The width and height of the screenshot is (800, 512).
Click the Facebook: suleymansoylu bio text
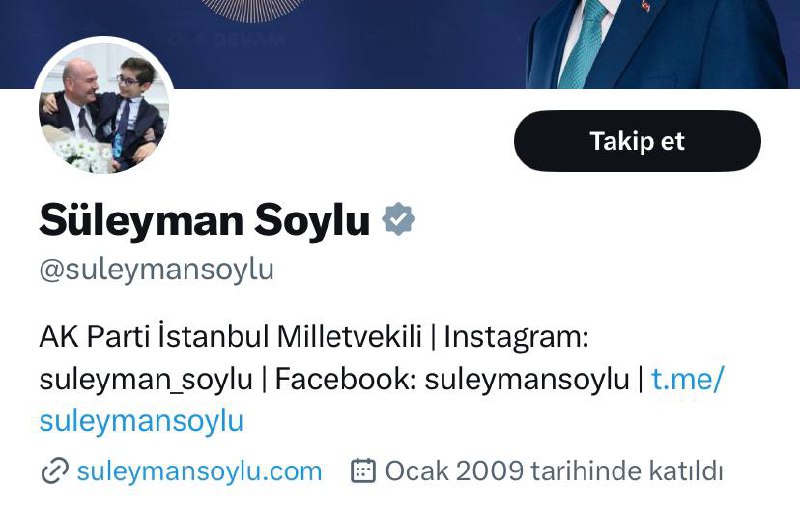[452, 379]
